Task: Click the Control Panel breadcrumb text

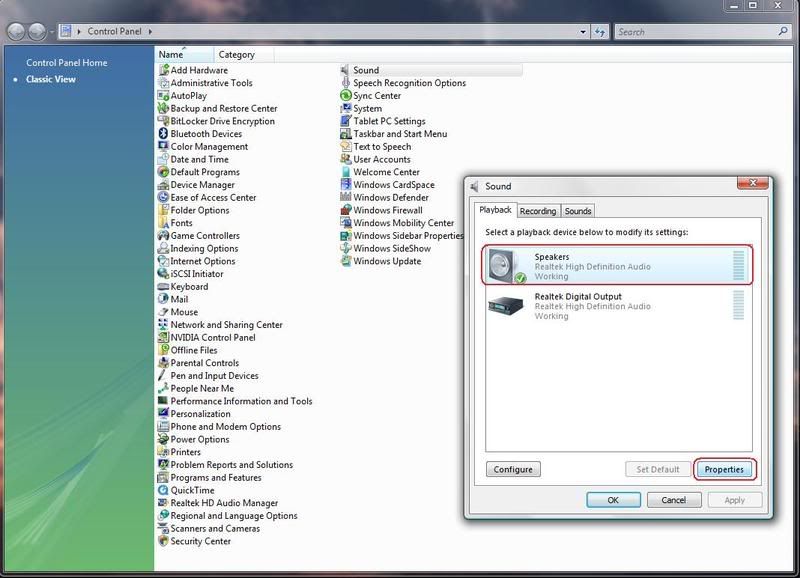Action: tap(114, 32)
